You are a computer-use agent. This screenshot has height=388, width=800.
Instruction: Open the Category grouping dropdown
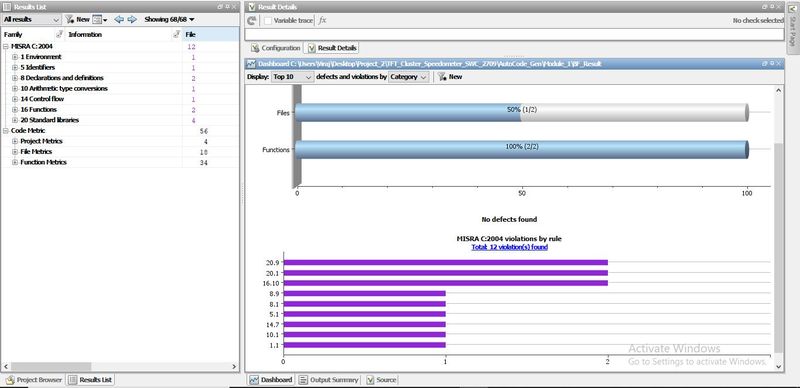pyautogui.click(x=409, y=77)
